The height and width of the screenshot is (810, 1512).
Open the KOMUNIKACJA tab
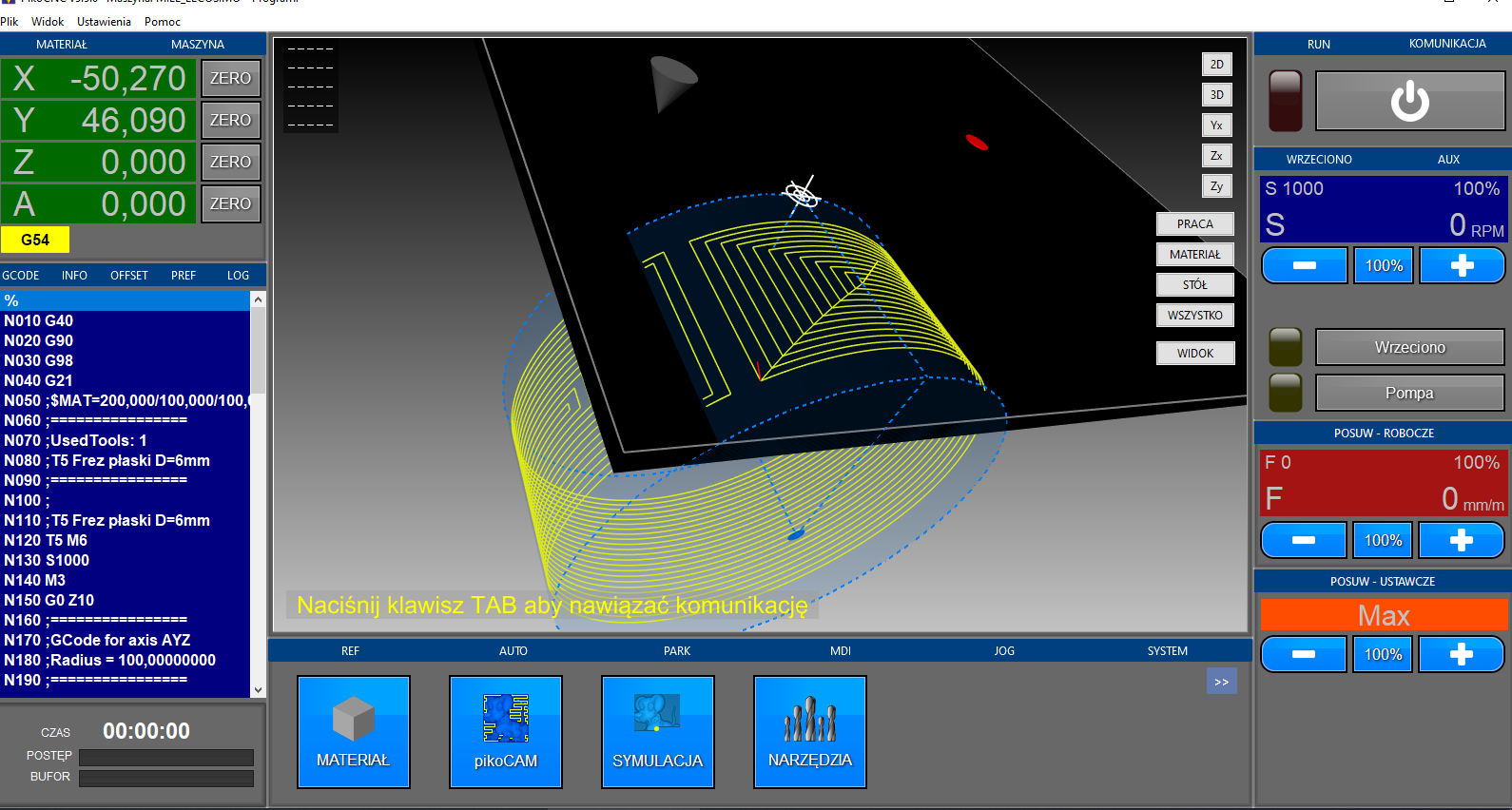click(x=1447, y=44)
